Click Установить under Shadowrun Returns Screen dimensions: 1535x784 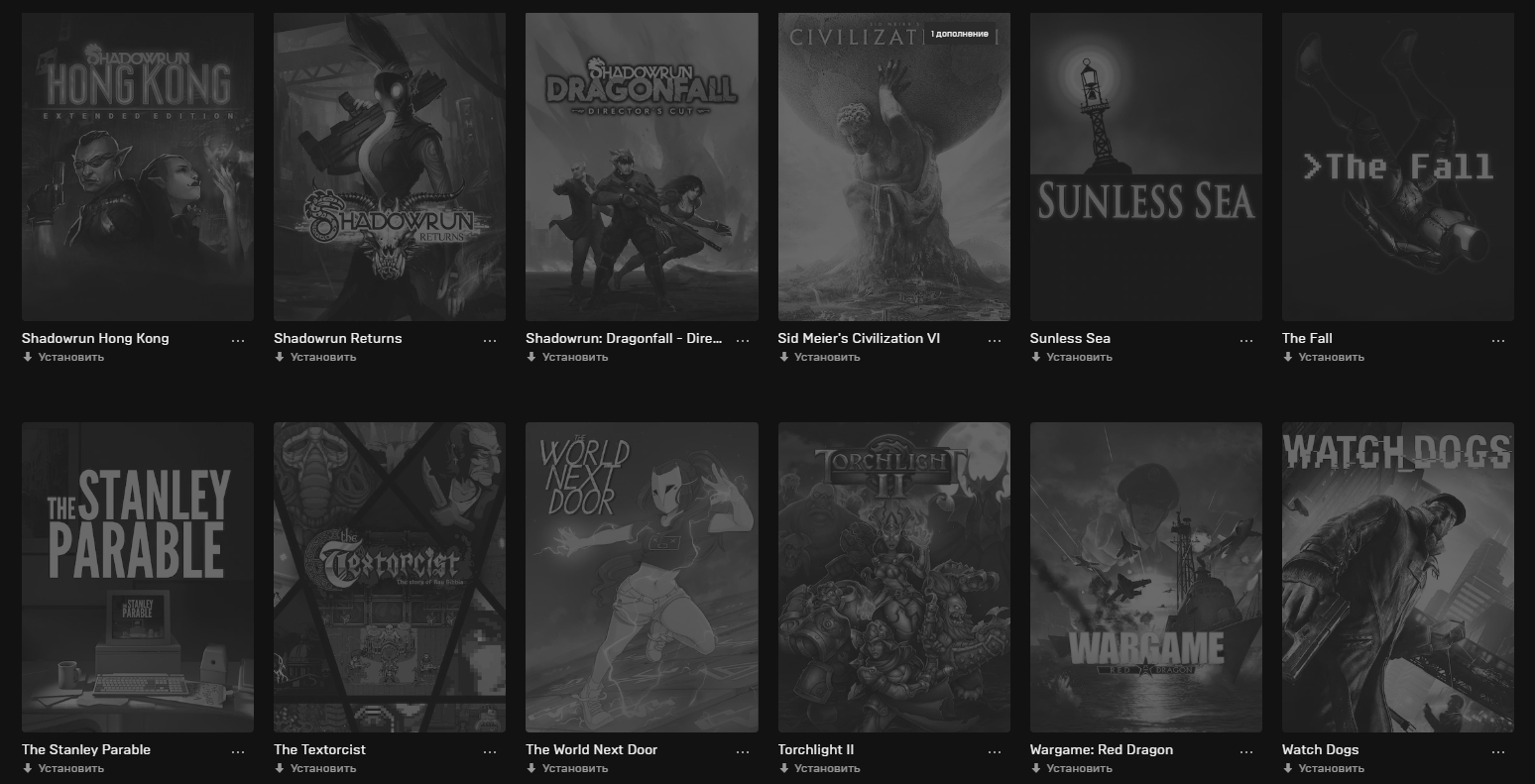coord(315,357)
